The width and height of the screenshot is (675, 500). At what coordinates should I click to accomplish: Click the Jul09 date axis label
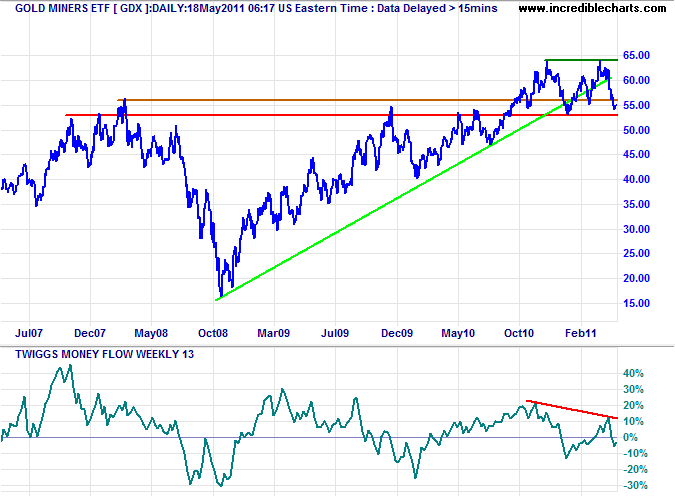point(335,333)
